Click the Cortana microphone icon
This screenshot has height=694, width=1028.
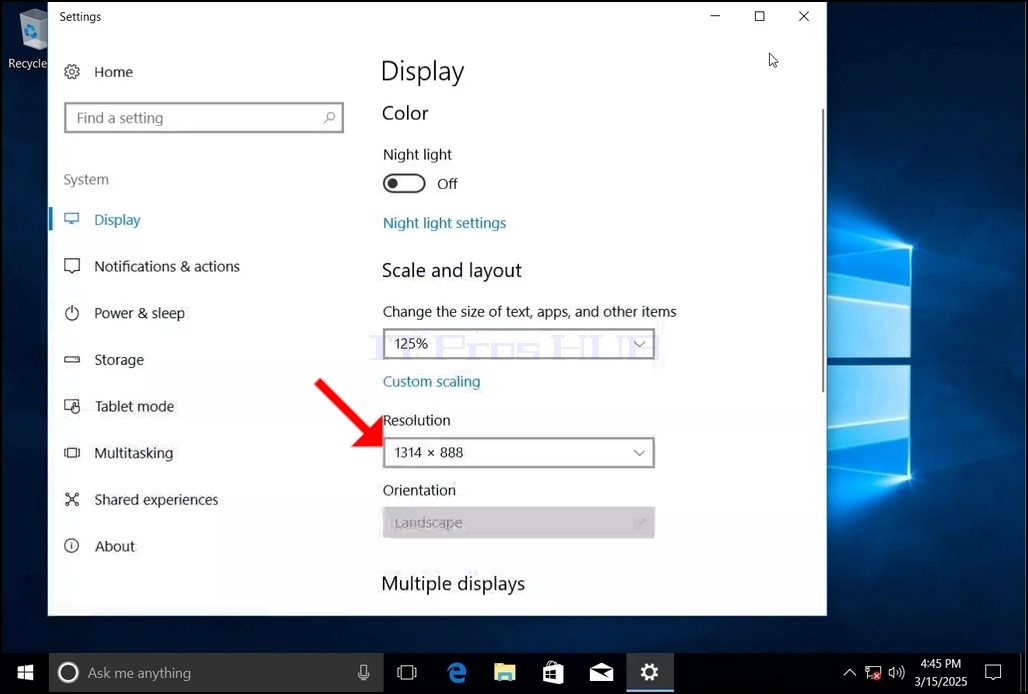click(363, 672)
